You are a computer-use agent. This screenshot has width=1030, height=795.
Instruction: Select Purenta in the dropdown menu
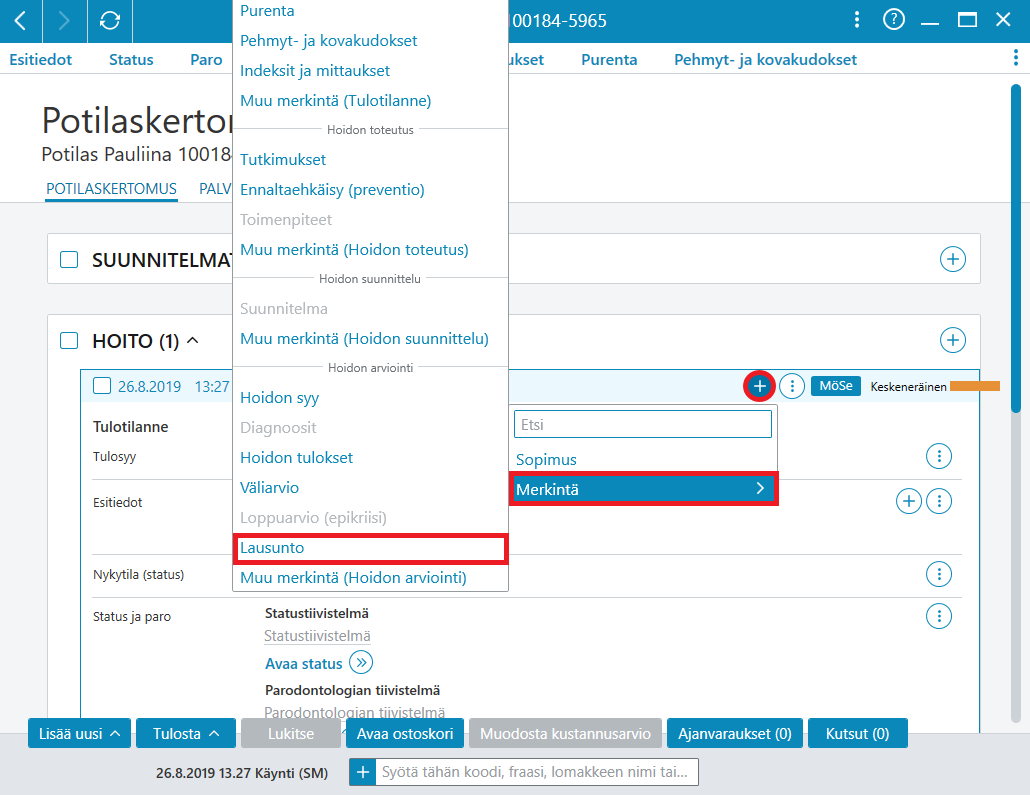point(267,11)
